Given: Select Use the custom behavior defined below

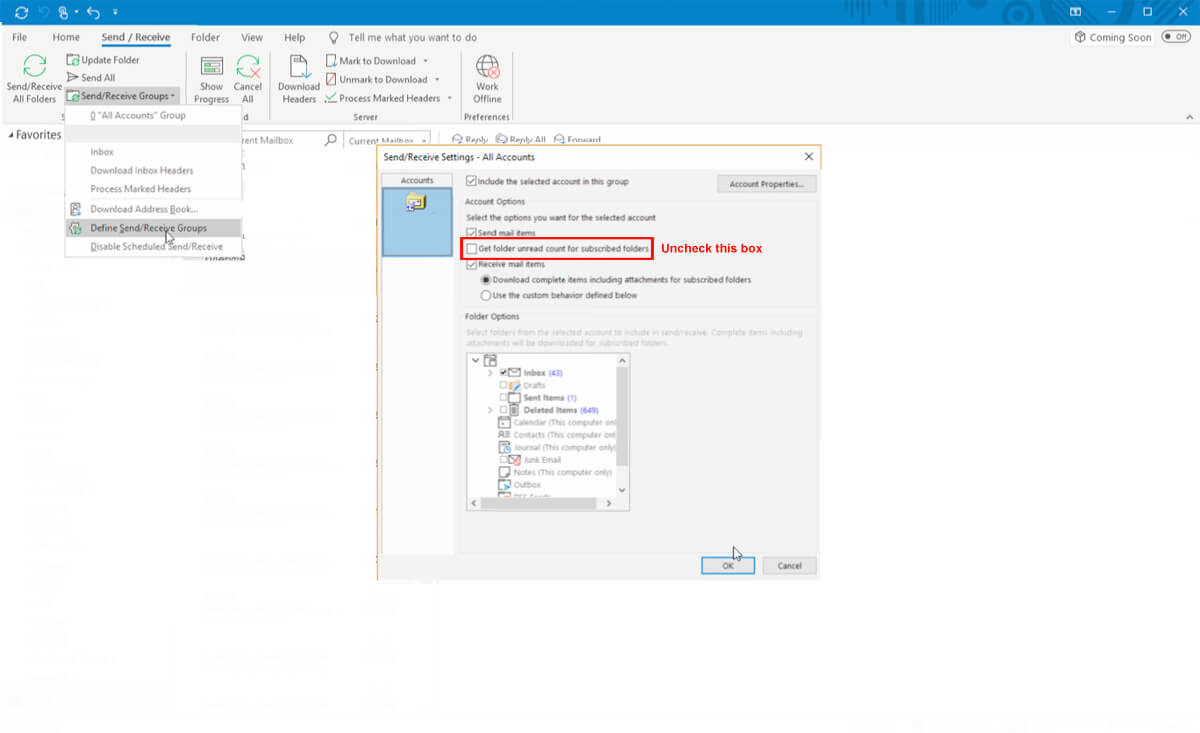Looking at the screenshot, I should tap(486, 296).
